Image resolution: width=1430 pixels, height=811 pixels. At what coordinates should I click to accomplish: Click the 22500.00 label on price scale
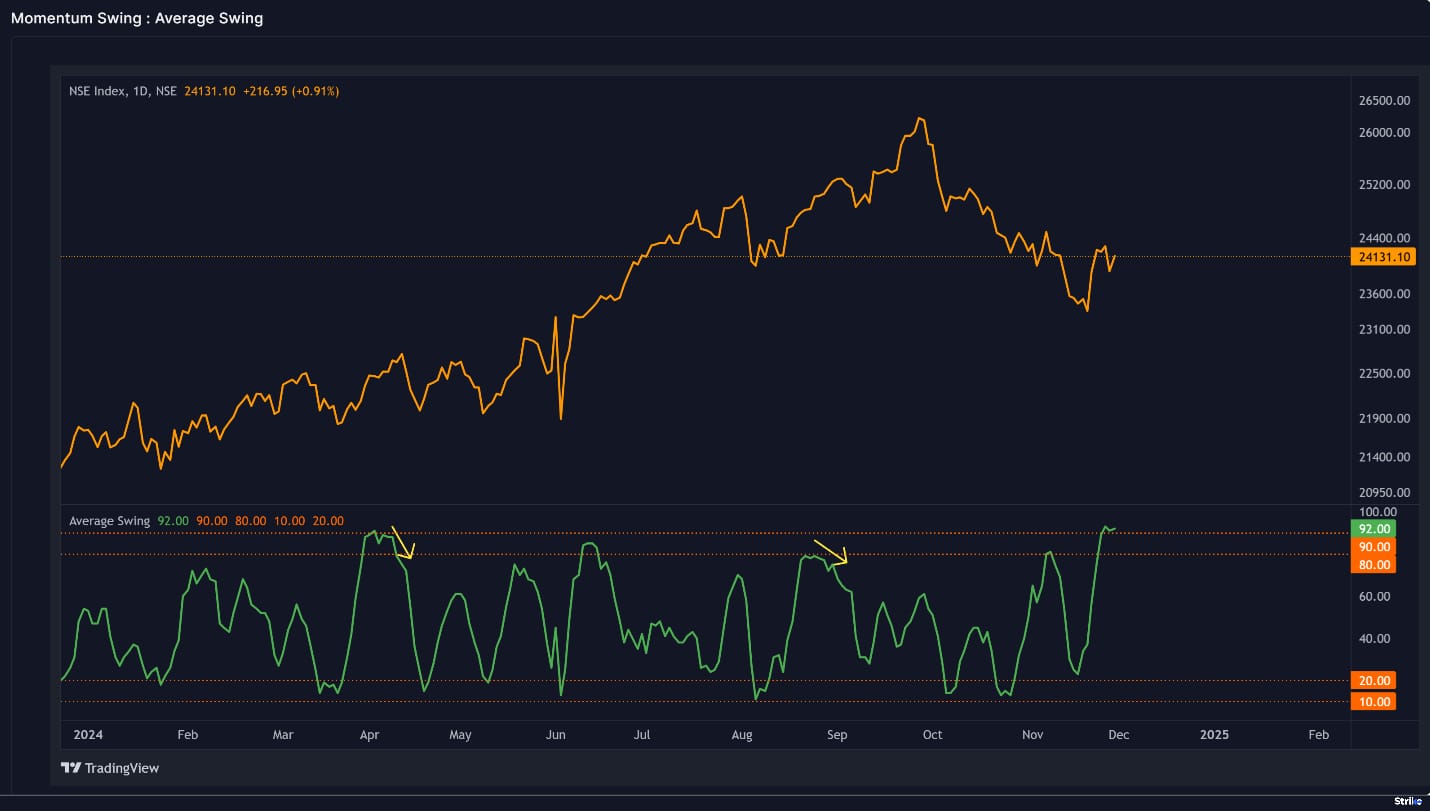(1384, 374)
